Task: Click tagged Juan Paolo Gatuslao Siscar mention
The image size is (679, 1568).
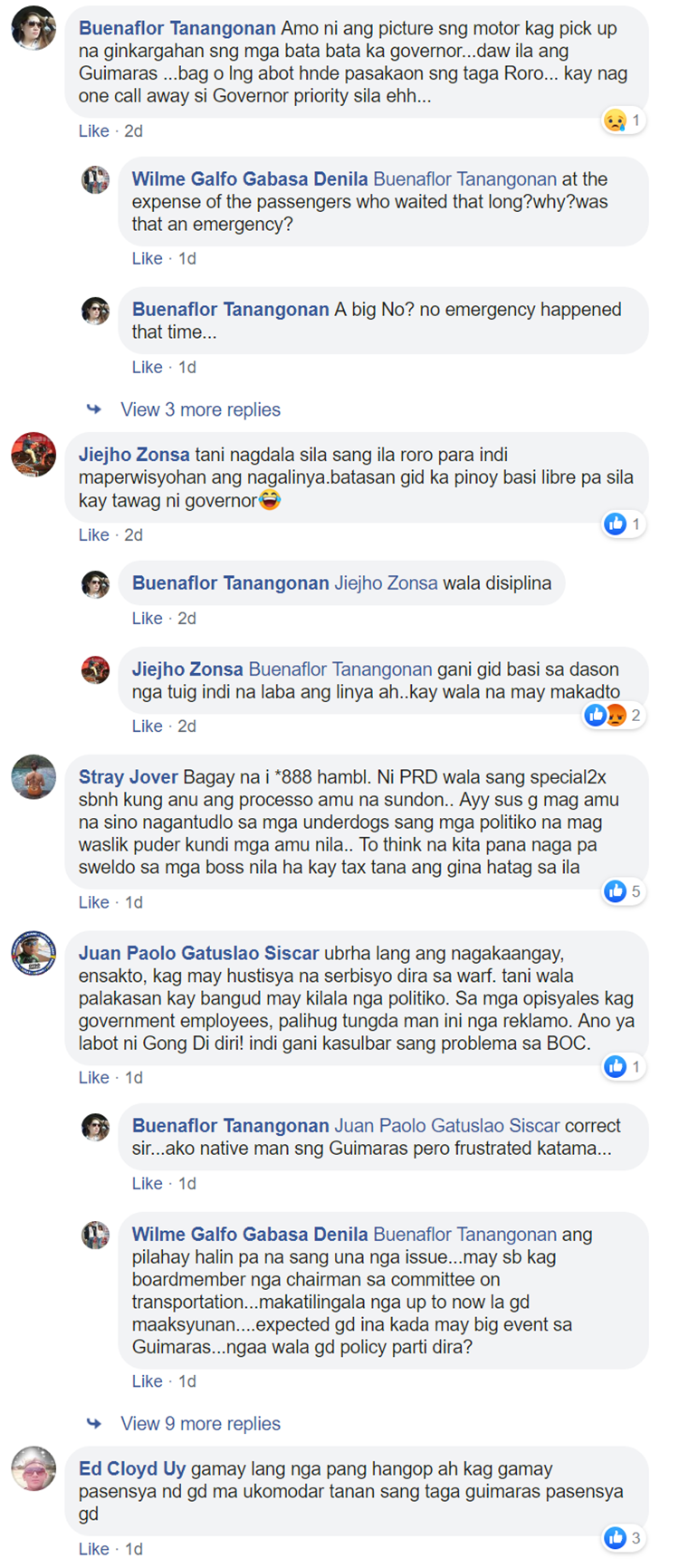Action: [447, 1125]
